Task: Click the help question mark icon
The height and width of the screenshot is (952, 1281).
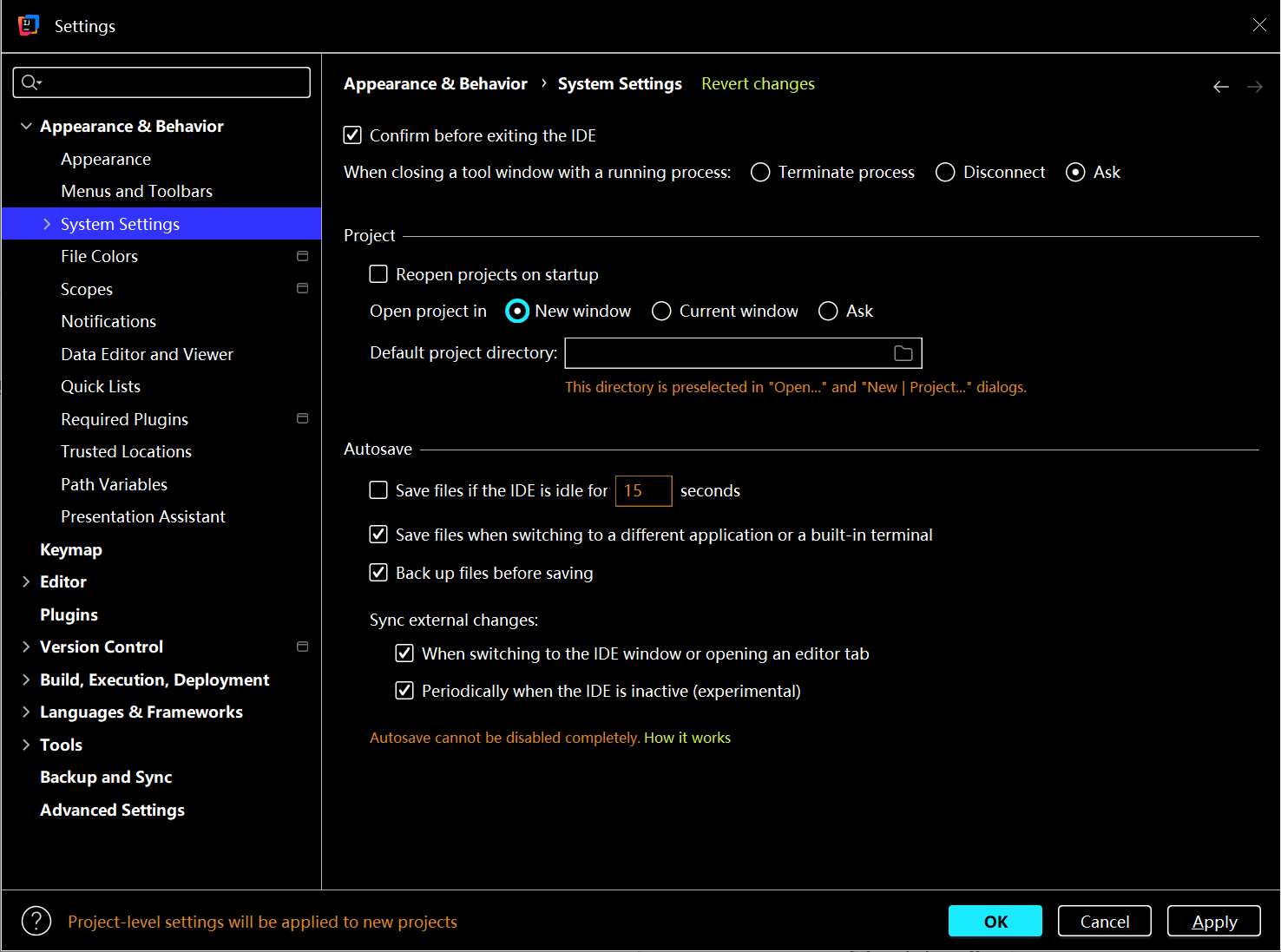Action: pyautogui.click(x=36, y=922)
